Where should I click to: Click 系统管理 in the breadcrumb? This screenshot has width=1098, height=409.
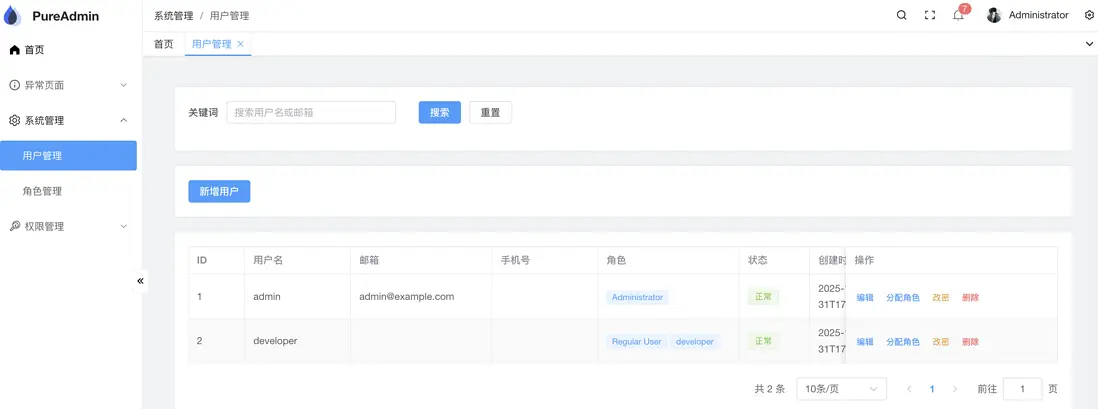coord(174,15)
